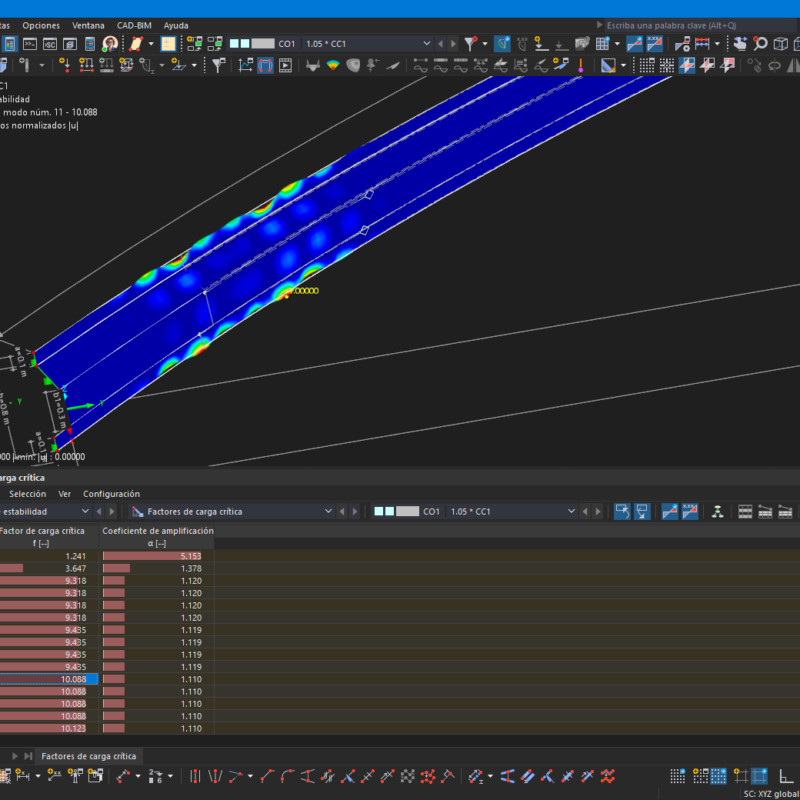Click the dotted grid settings icon
This screenshot has width=800, height=800.
[647, 65]
